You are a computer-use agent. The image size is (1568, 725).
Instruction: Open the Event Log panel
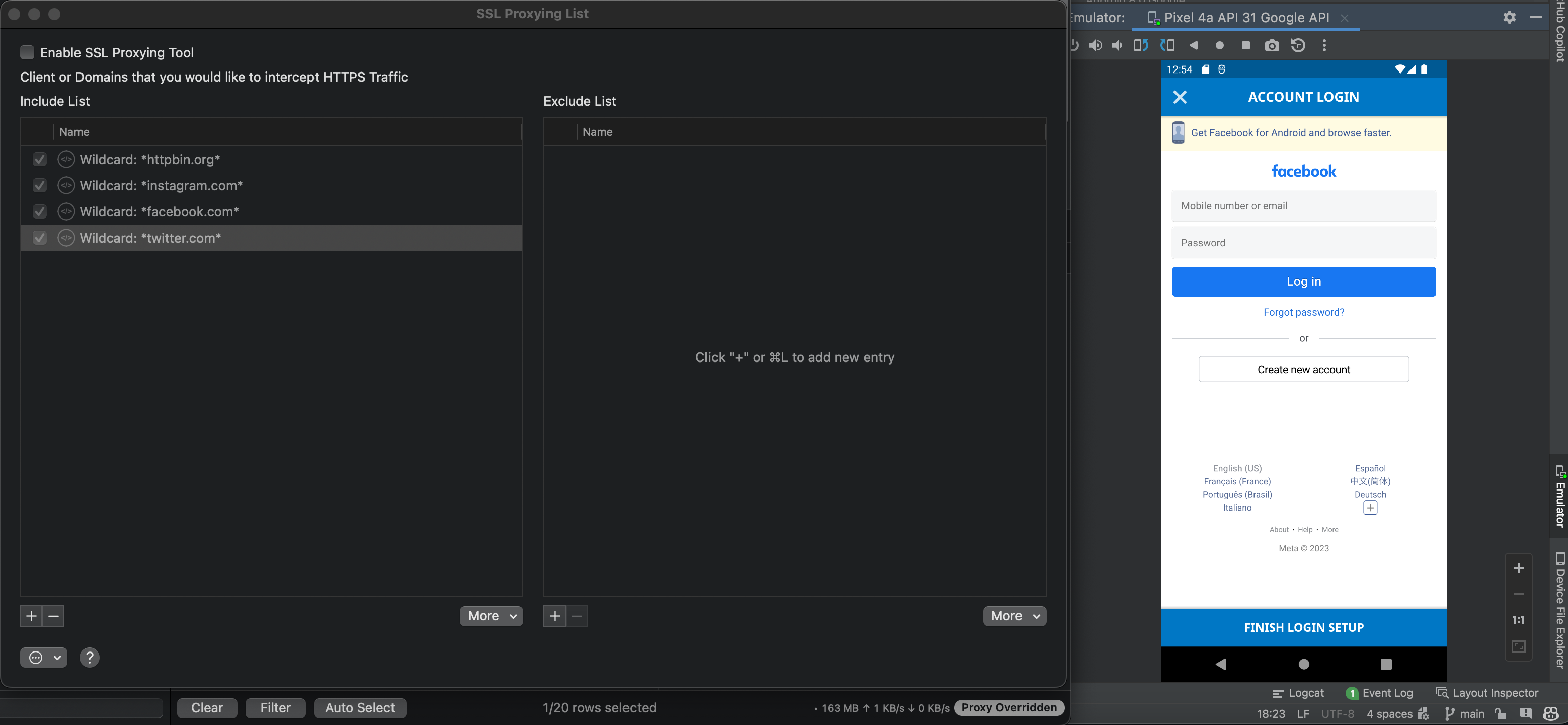(1387, 693)
